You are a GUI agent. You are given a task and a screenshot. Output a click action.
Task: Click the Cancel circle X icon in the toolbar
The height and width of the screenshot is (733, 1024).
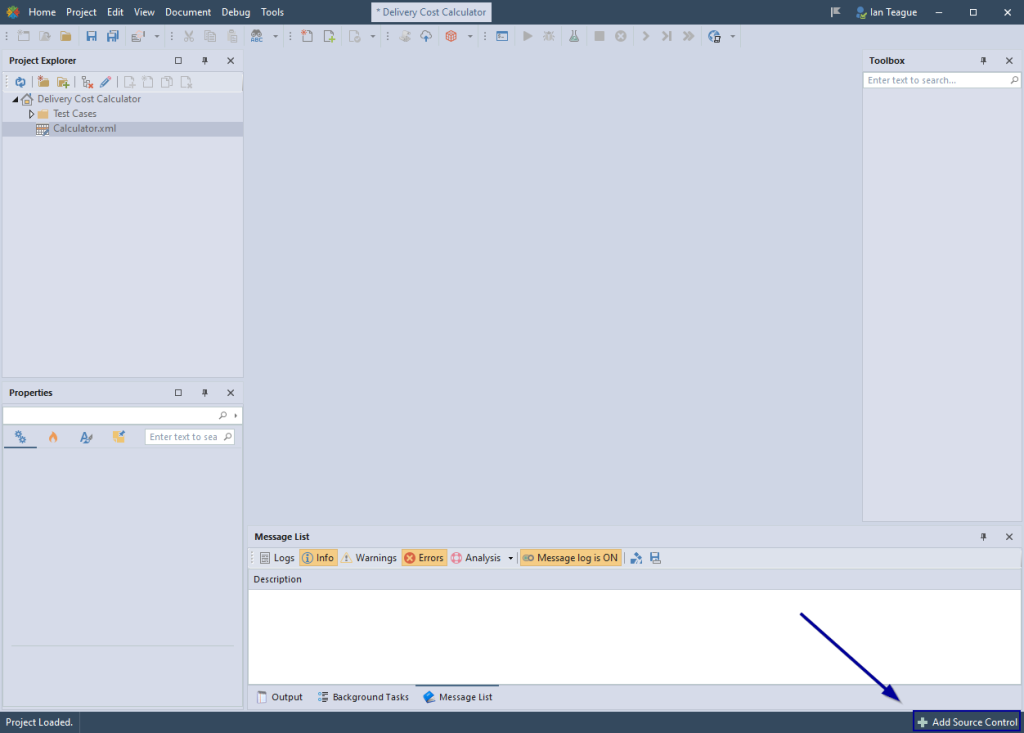tap(621, 37)
